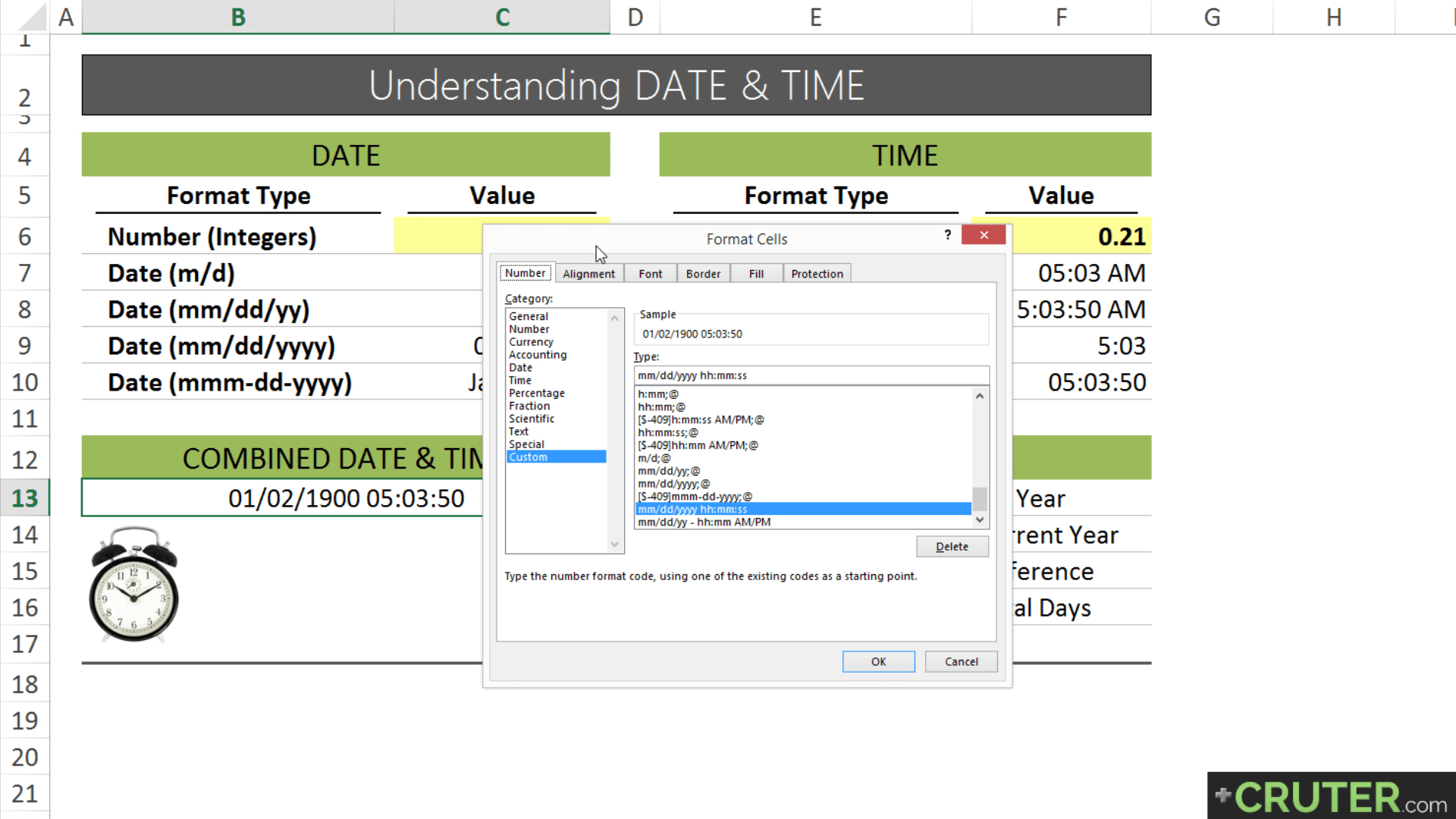This screenshot has height=819, width=1456.
Task: Click the Delete button
Action: coord(952,546)
